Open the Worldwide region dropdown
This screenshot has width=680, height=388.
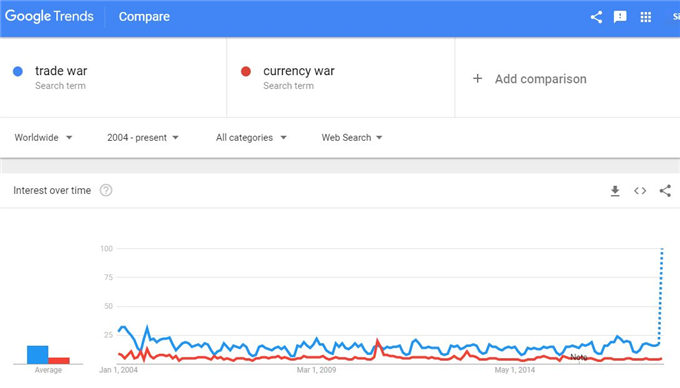point(43,137)
